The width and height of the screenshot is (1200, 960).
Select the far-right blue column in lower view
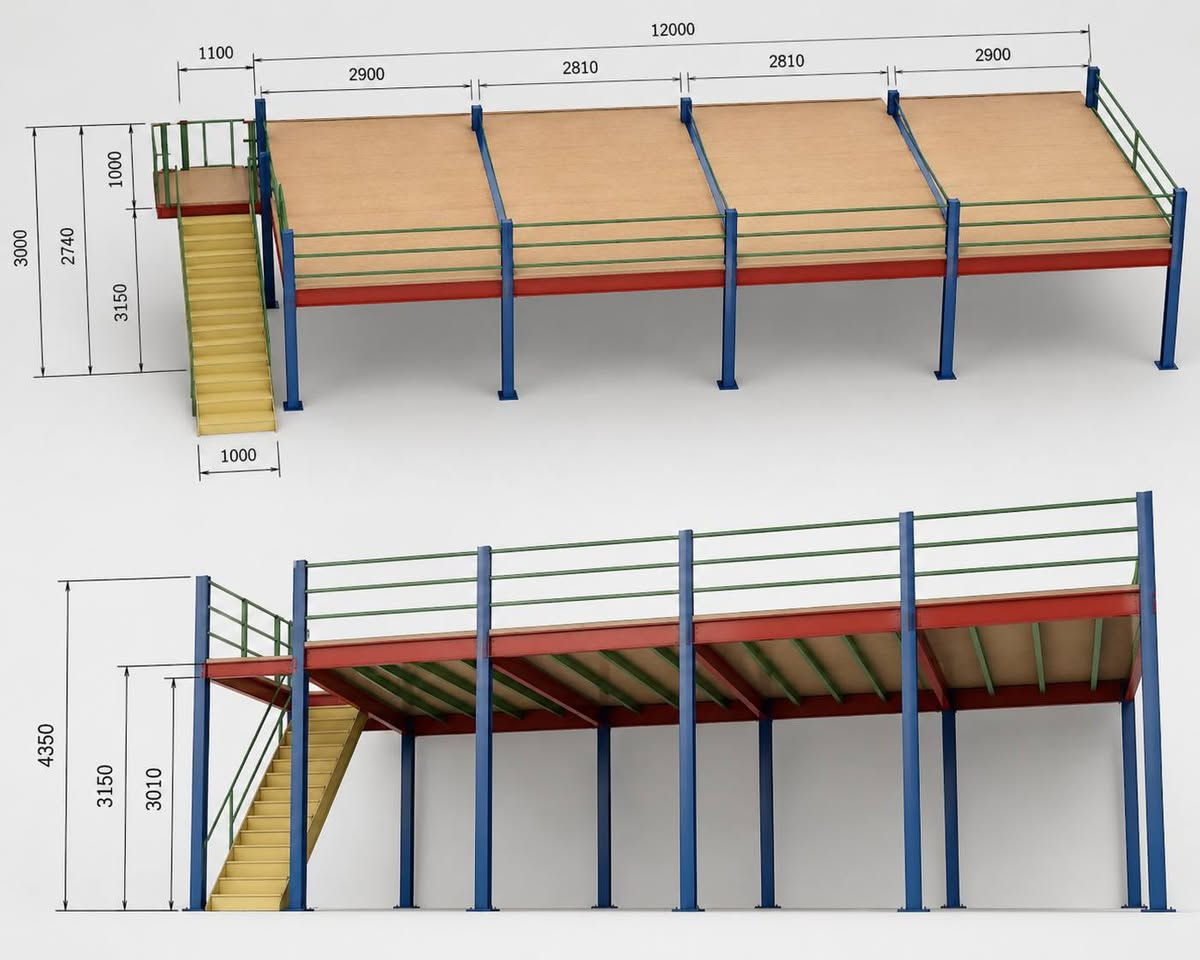1152,701
